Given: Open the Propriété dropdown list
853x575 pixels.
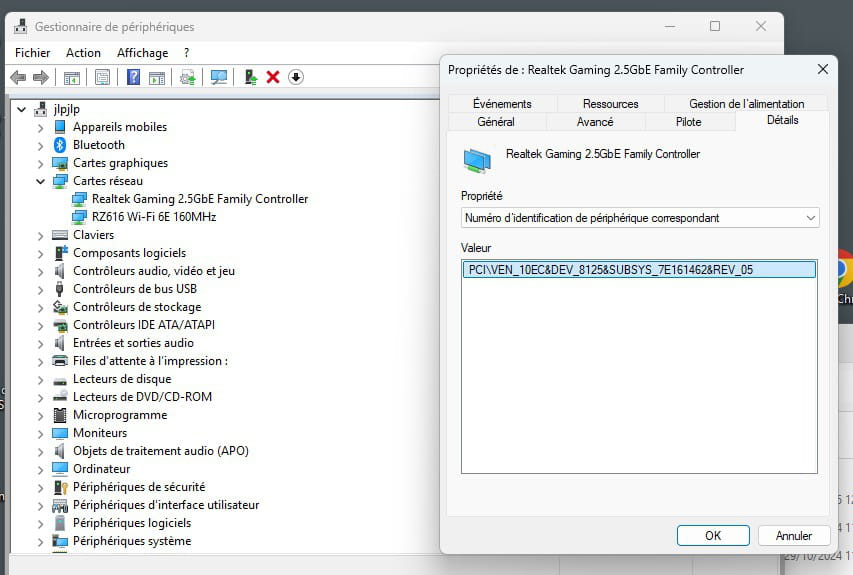Looking at the screenshot, I should point(640,218).
